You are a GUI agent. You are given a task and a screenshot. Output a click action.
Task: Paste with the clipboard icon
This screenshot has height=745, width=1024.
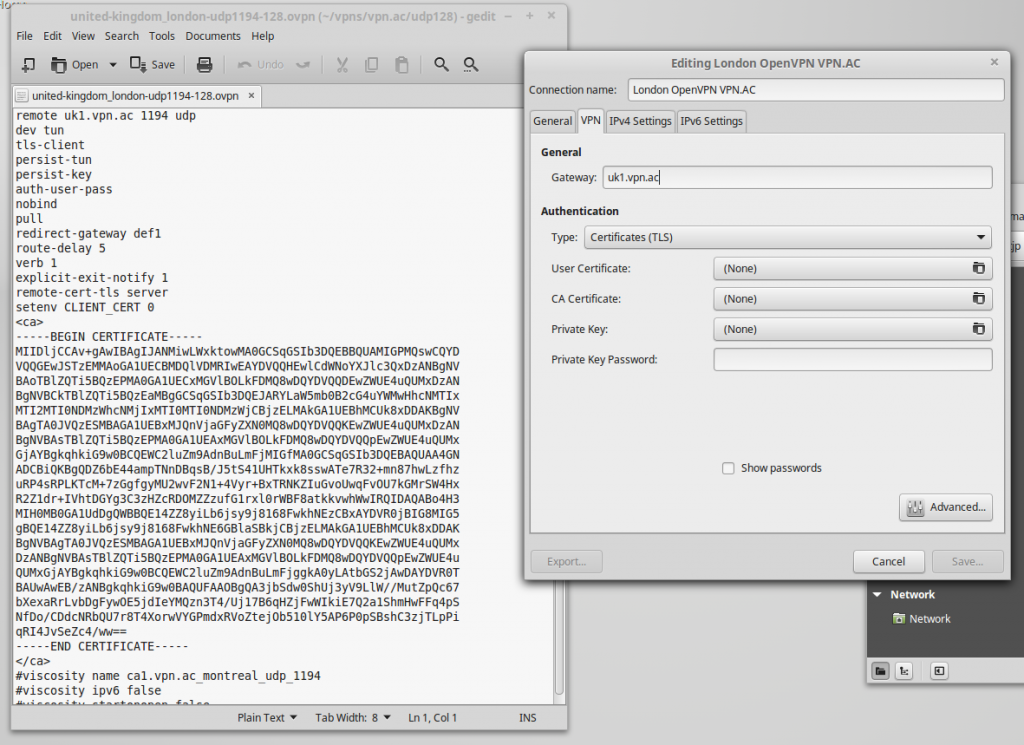tap(402, 65)
